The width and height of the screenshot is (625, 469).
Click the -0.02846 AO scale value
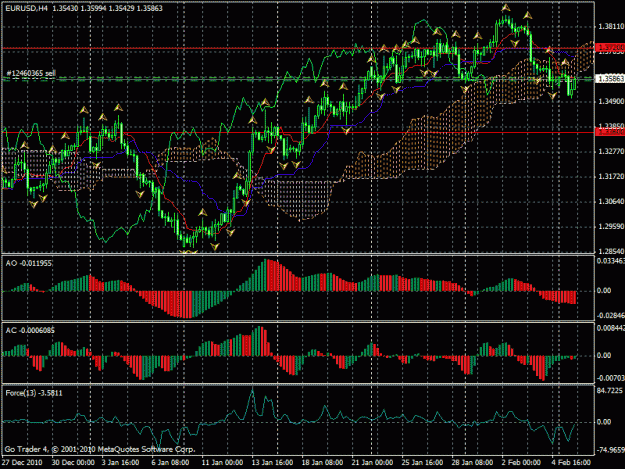[x=610, y=316]
